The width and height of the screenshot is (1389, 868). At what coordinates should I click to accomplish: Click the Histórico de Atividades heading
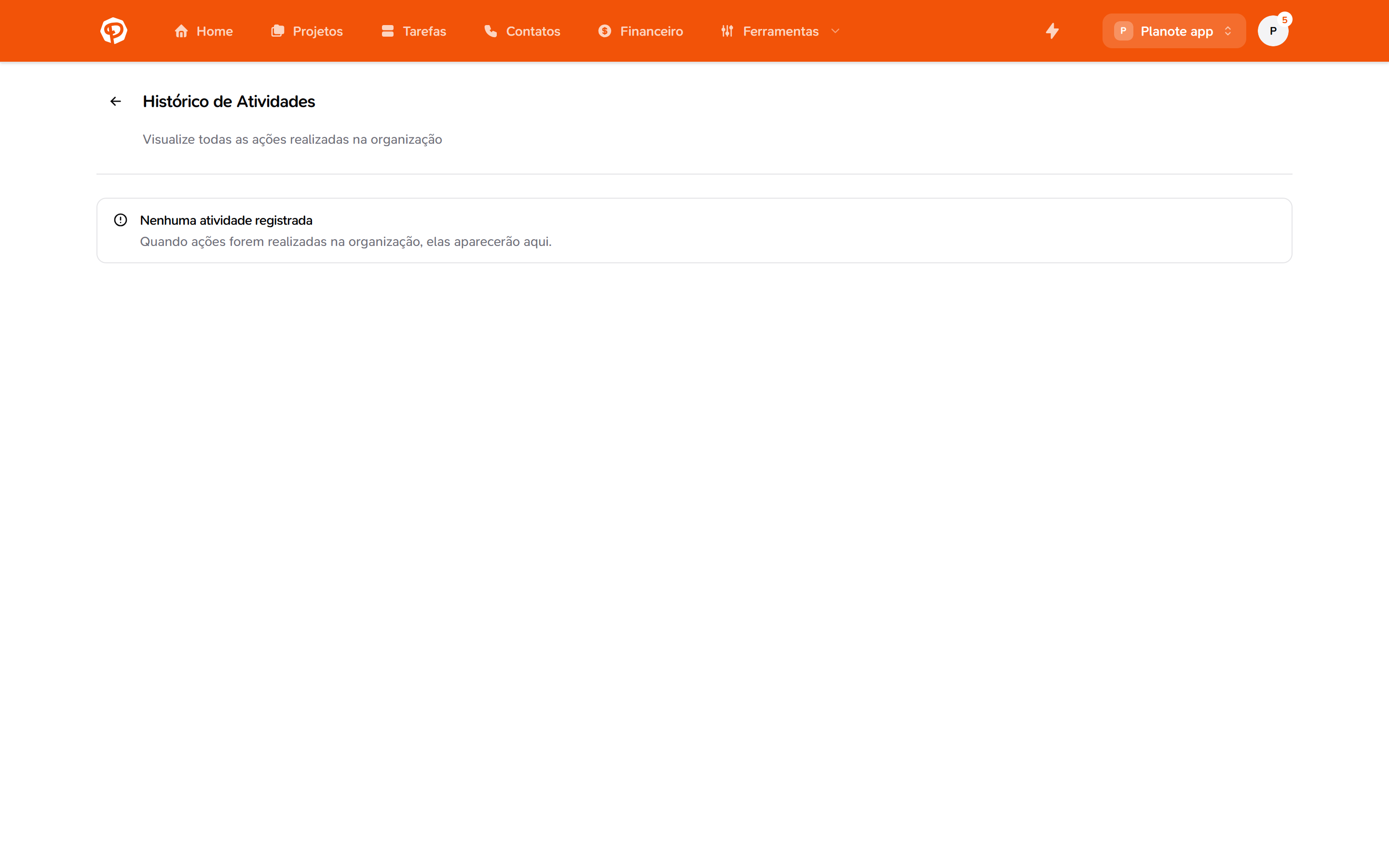(x=229, y=102)
